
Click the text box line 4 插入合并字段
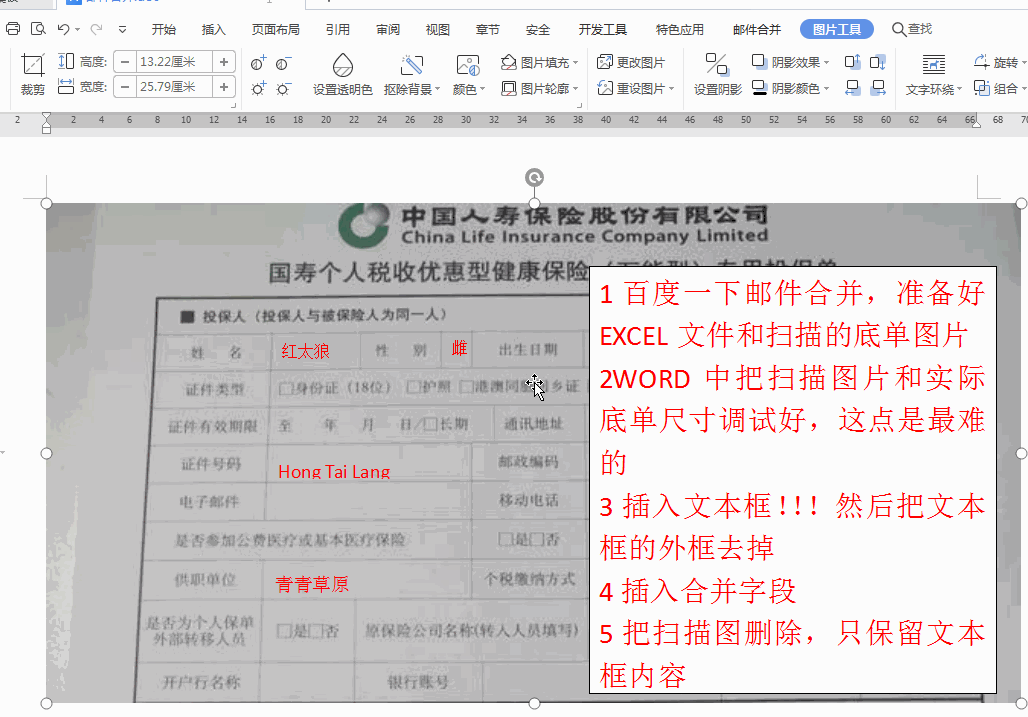pyautogui.click(x=698, y=591)
